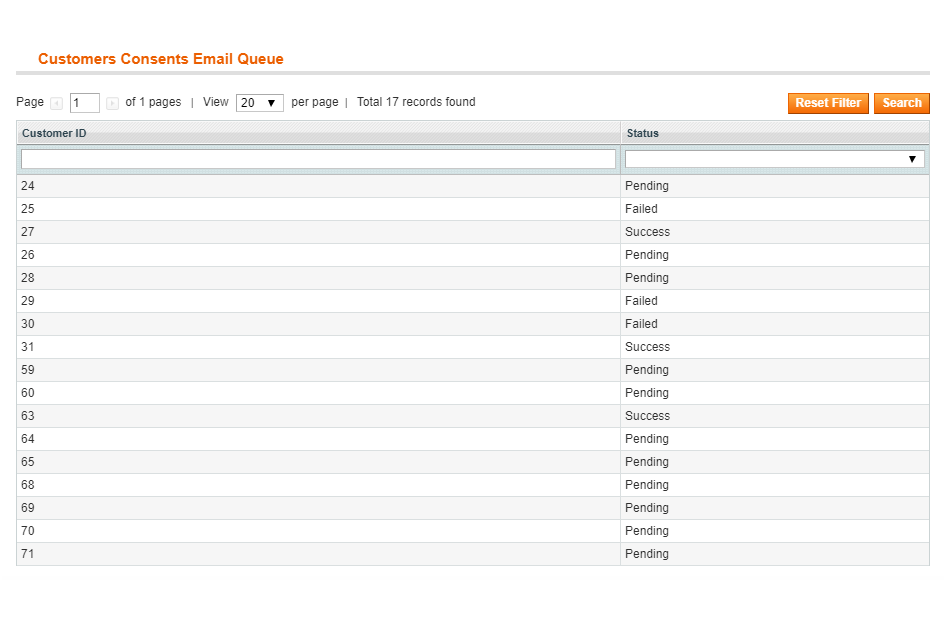Image resolution: width=947 pixels, height=636 pixels.
Task: Click the next page arrow icon
Action: pos(112,103)
